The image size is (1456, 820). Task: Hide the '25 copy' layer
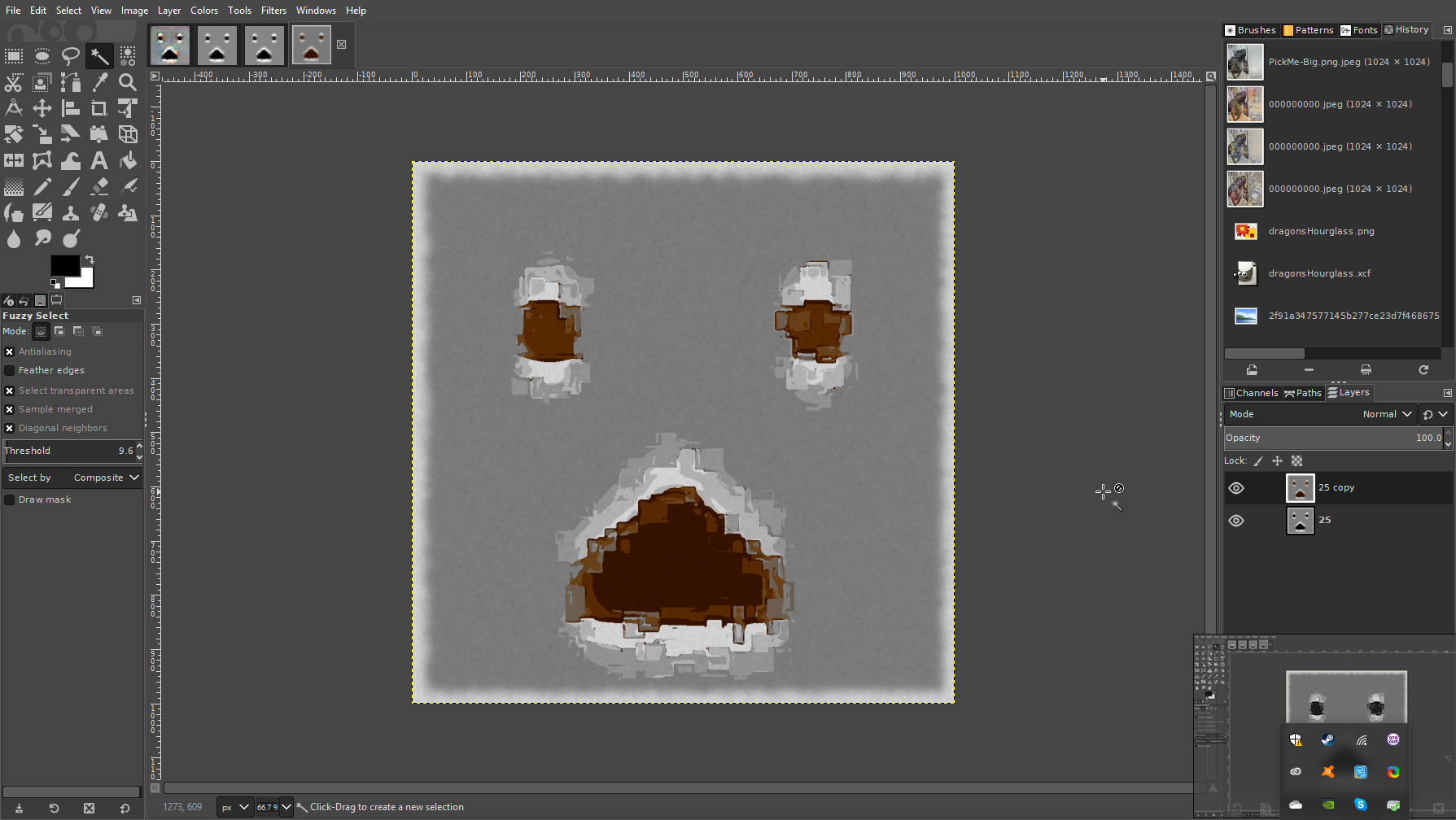(x=1236, y=488)
